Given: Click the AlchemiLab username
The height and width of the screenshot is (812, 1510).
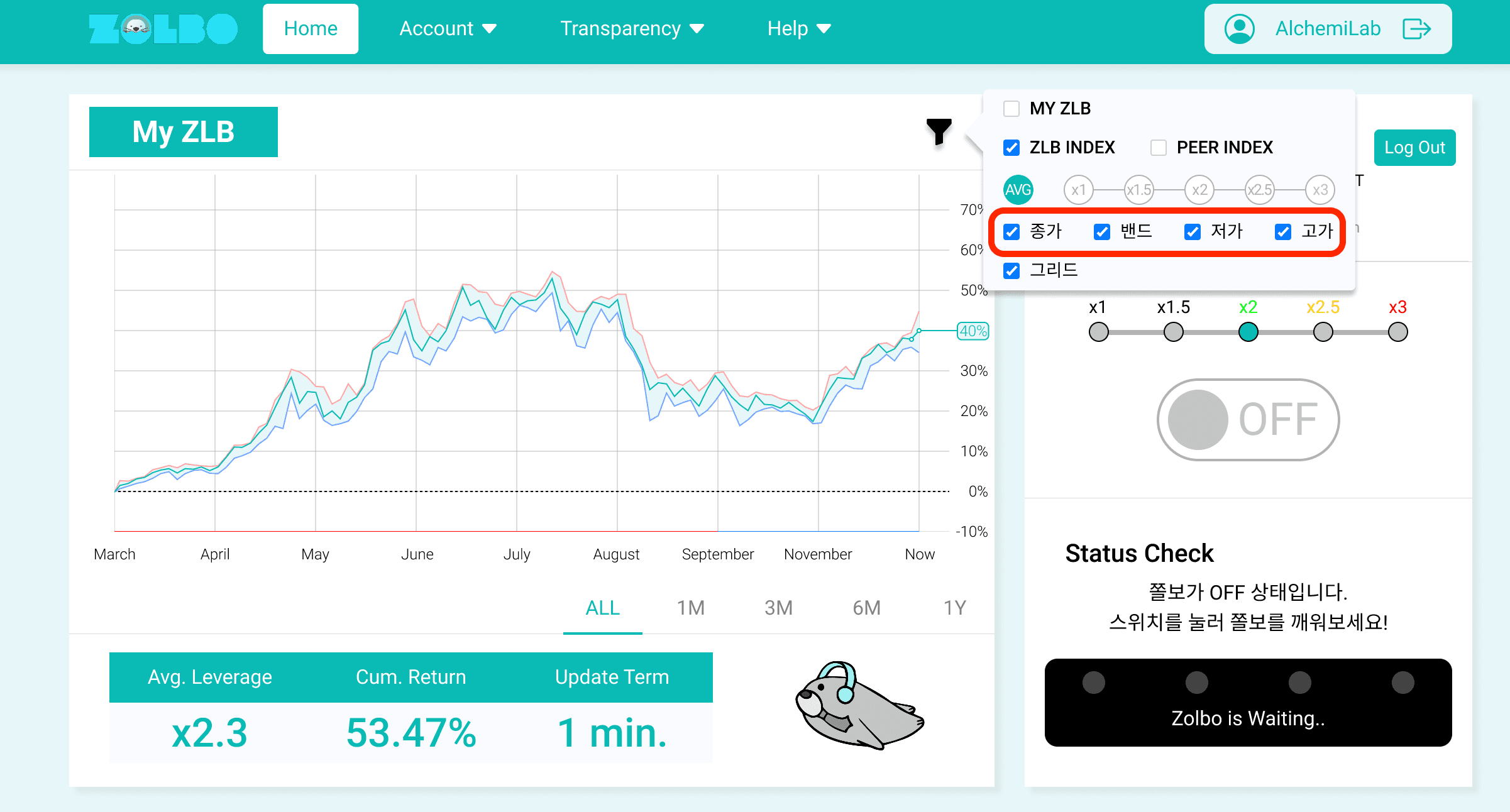Looking at the screenshot, I should [1328, 29].
